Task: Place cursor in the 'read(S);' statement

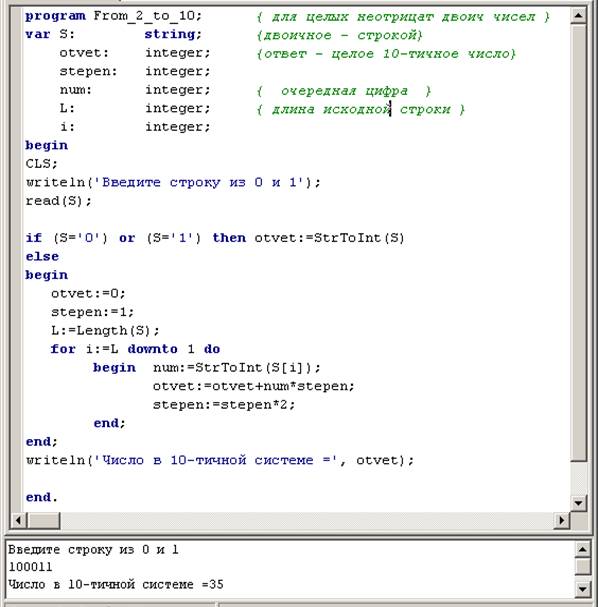Action: 58,201
